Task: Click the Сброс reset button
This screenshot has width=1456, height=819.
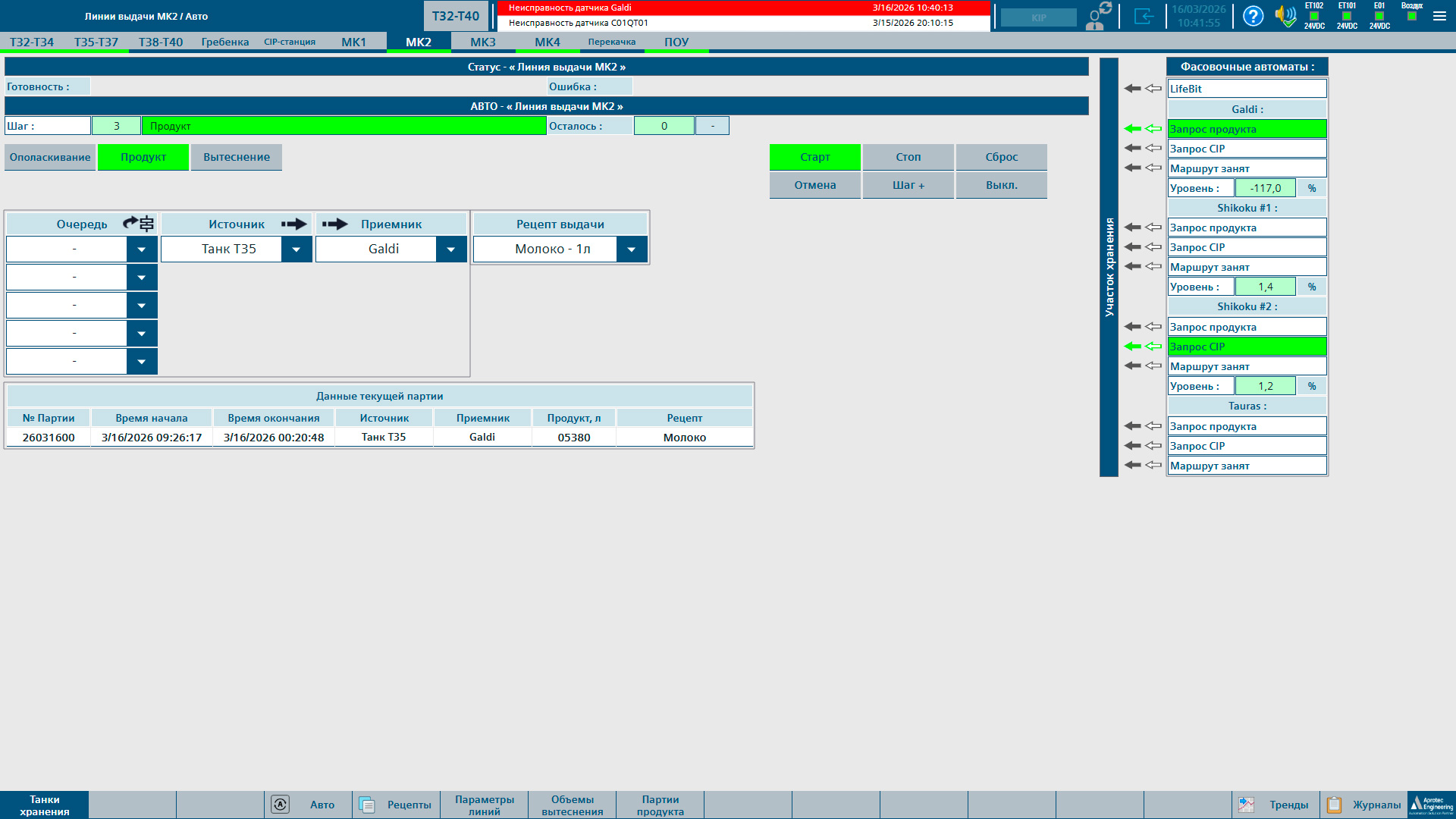Action: (x=1002, y=157)
